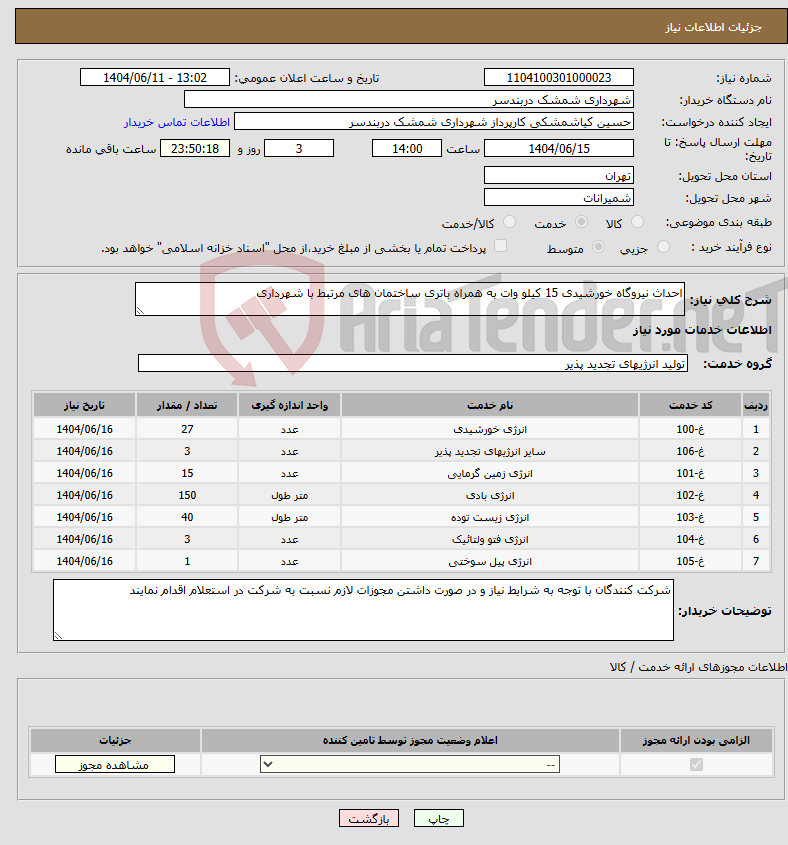The width and height of the screenshot is (788, 845).
Task: Click the deadline date field 1404/06/15
Action: pyautogui.click(x=559, y=149)
